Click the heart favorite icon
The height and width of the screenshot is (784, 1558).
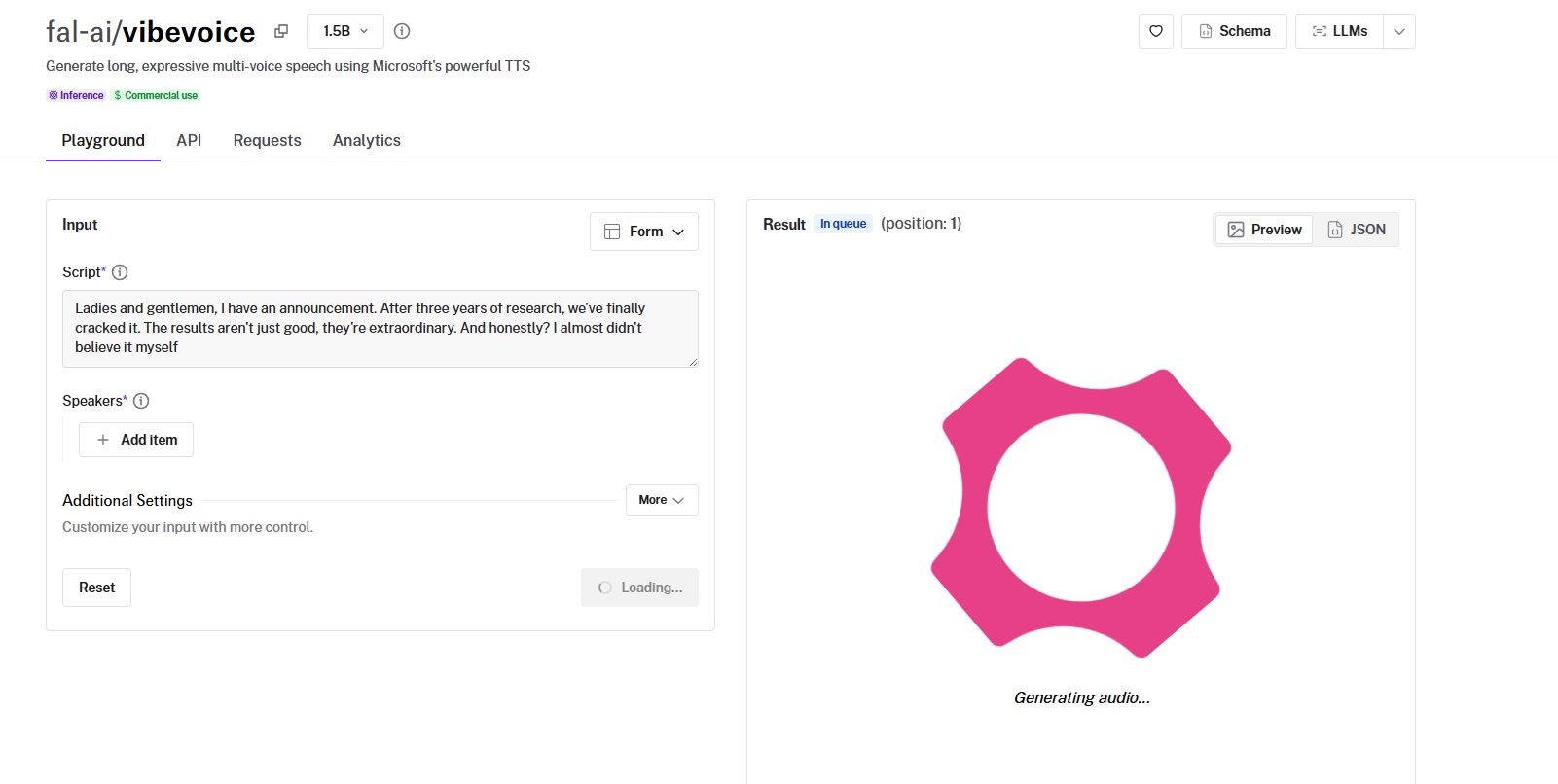click(x=1155, y=31)
